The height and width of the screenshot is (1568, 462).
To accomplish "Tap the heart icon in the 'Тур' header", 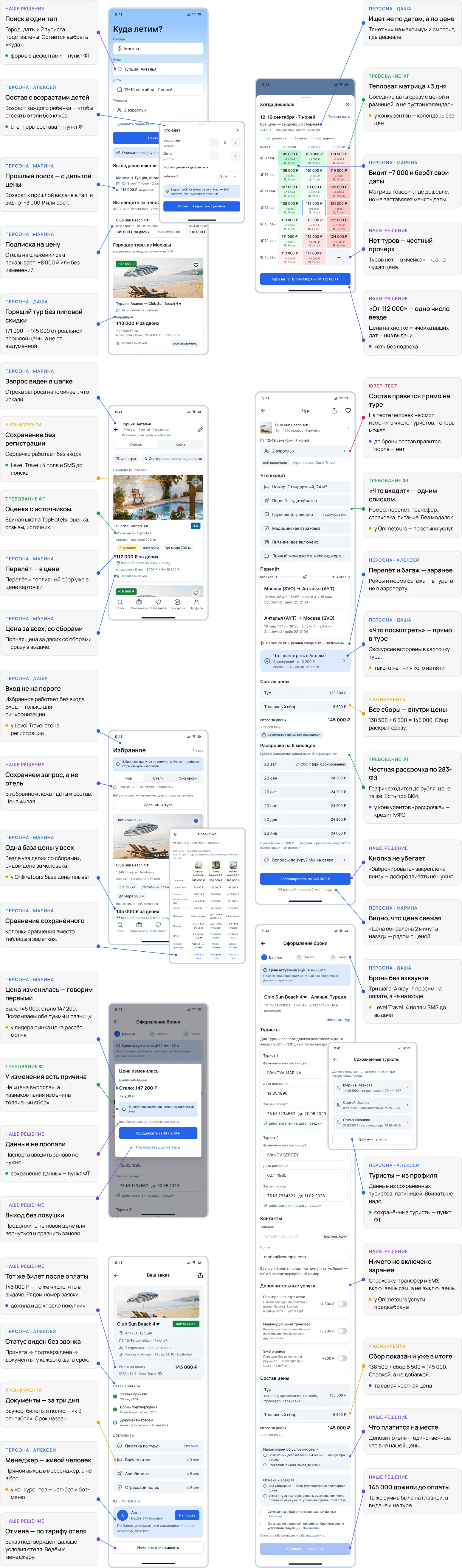I will [348, 411].
